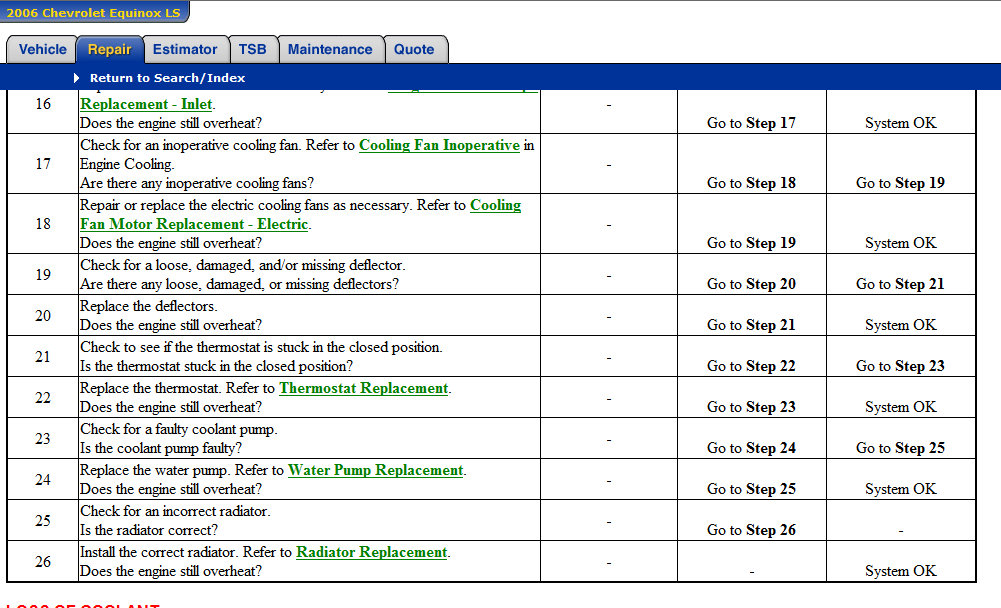Viewport: 1001px width, 608px height.
Task: Click 'Go to Step 25' in row 24
Action: point(751,488)
